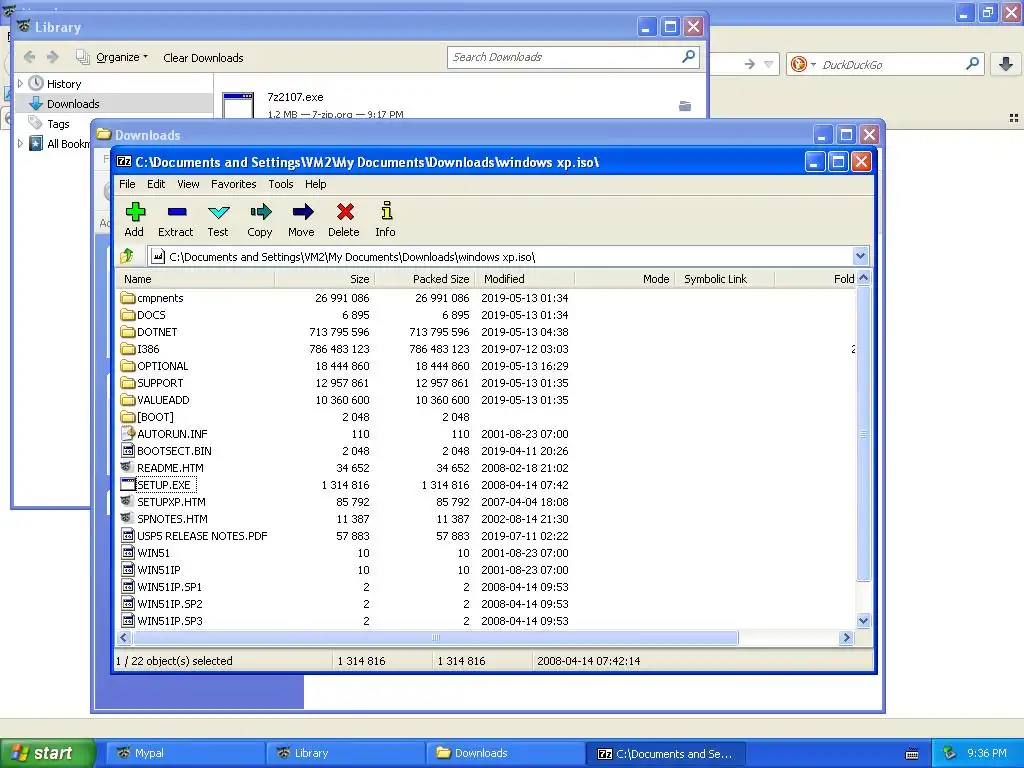This screenshot has height=768, width=1024.
Task: Switch to Library taskbar button
Action: [x=345, y=753]
